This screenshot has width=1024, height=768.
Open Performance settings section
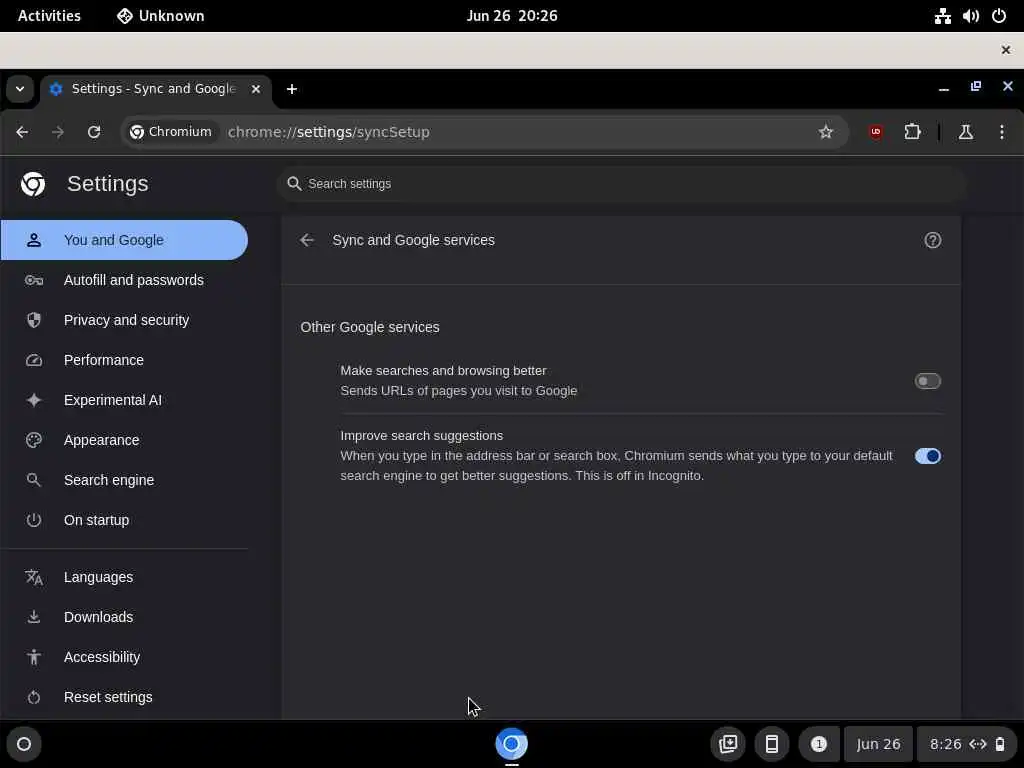point(124,360)
